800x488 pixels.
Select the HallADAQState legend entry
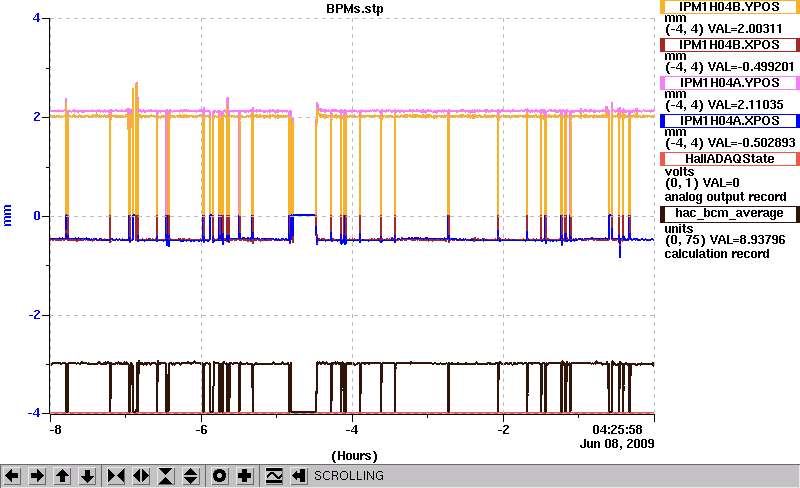coord(730,159)
